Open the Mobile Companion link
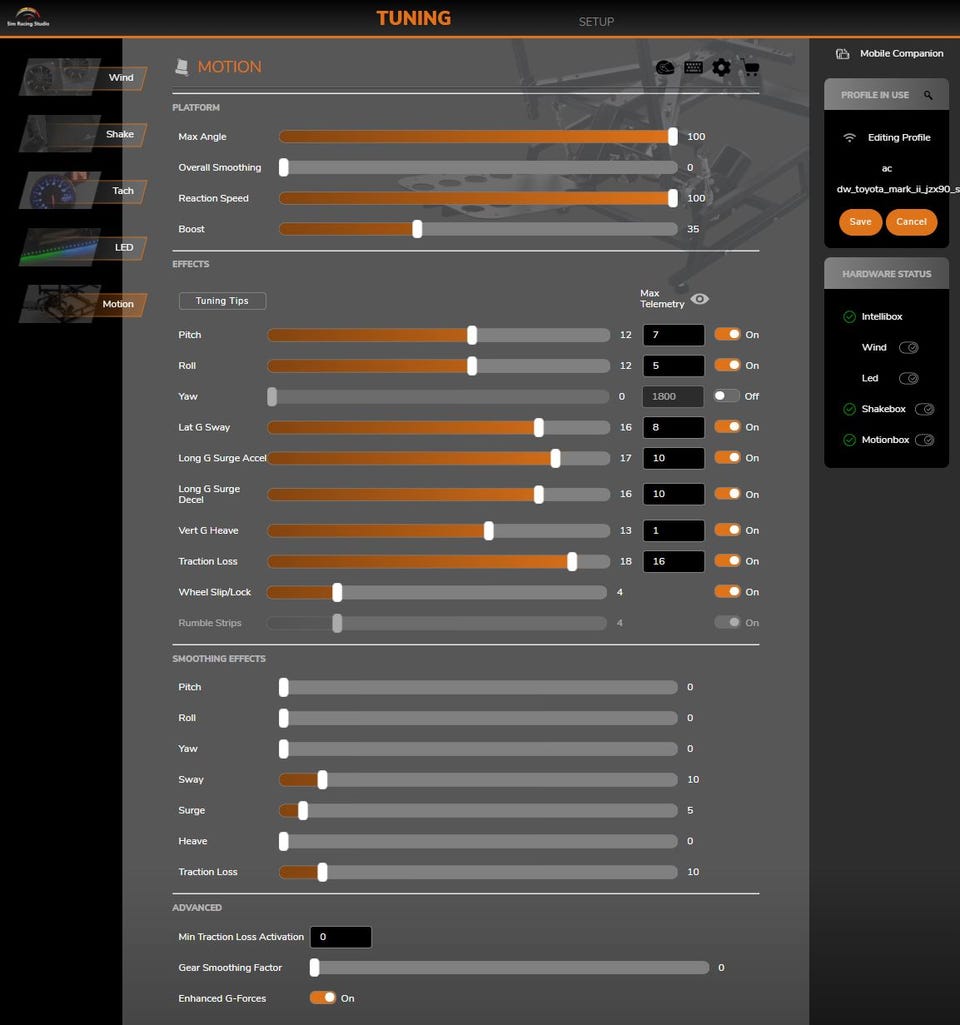The image size is (960, 1025). coord(902,54)
